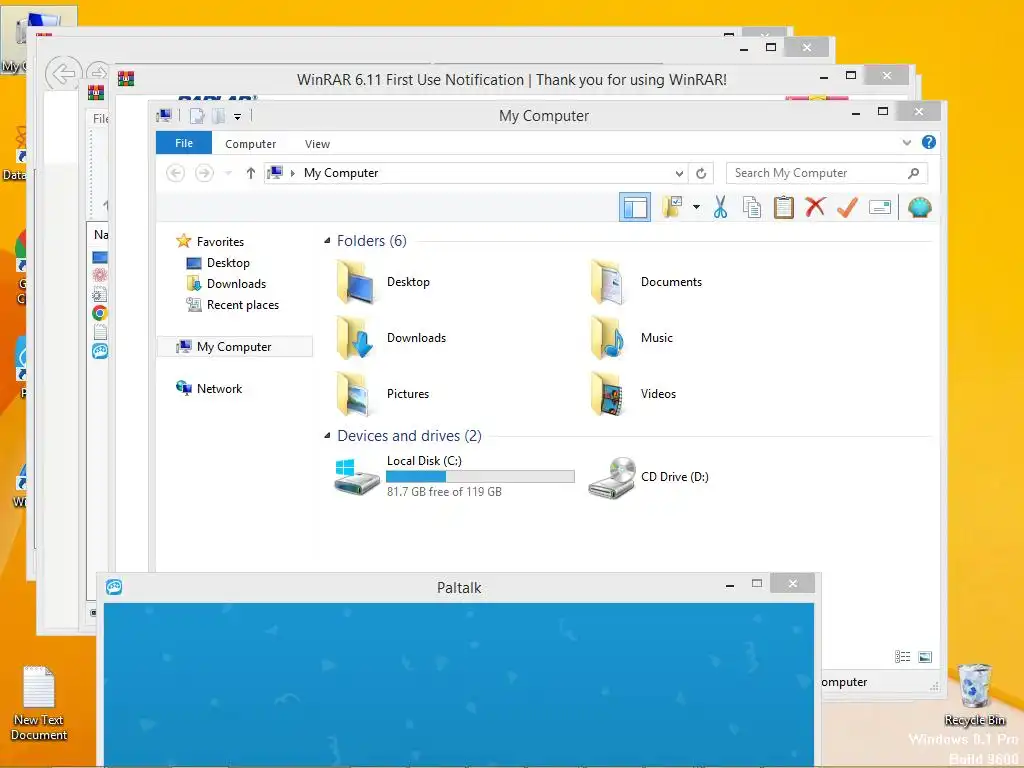Image resolution: width=1024 pixels, height=768 pixels.
Task: Open Explorer Help question mark icon
Action: [x=929, y=142]
